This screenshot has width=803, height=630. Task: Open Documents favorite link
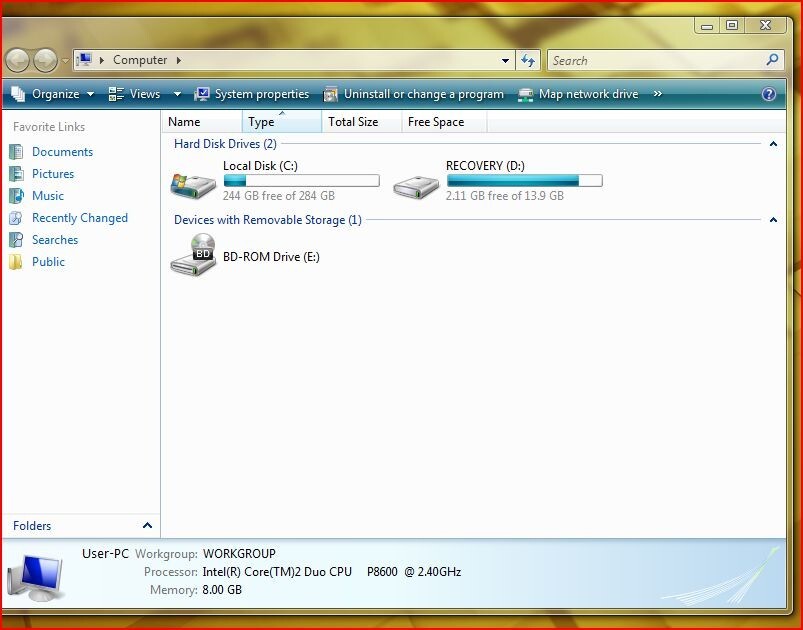point(62,152)
